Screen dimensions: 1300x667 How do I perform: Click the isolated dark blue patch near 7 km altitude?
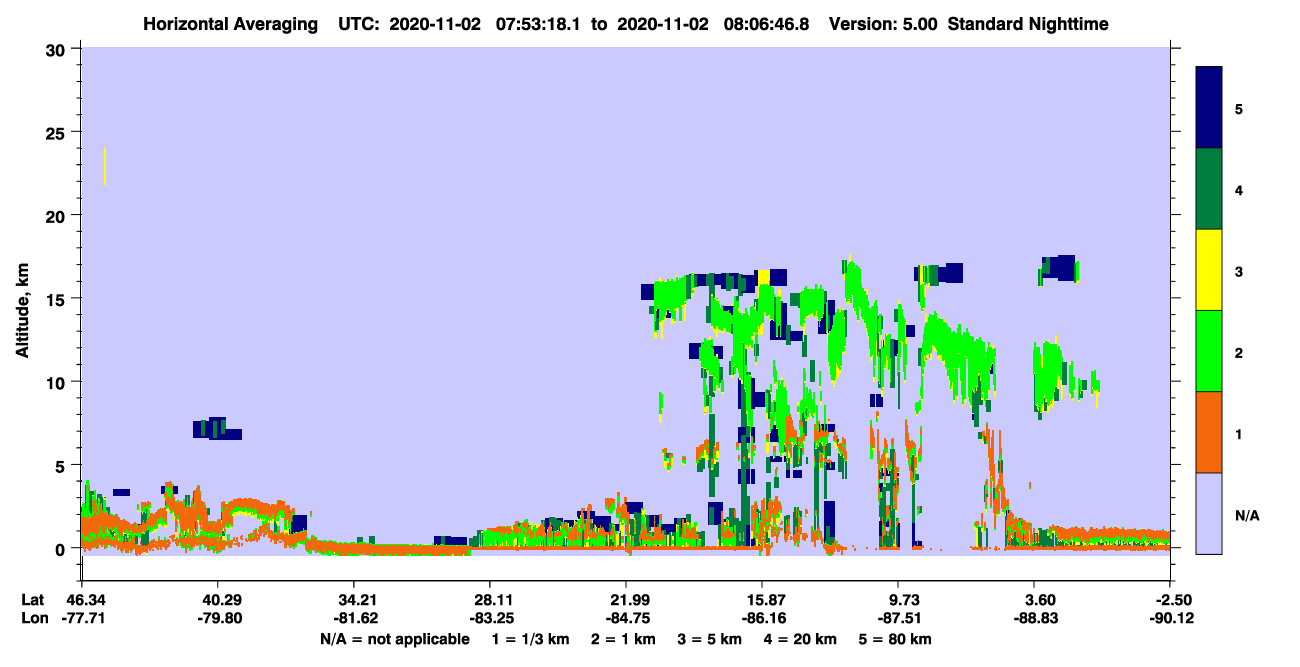coord(217,429)
